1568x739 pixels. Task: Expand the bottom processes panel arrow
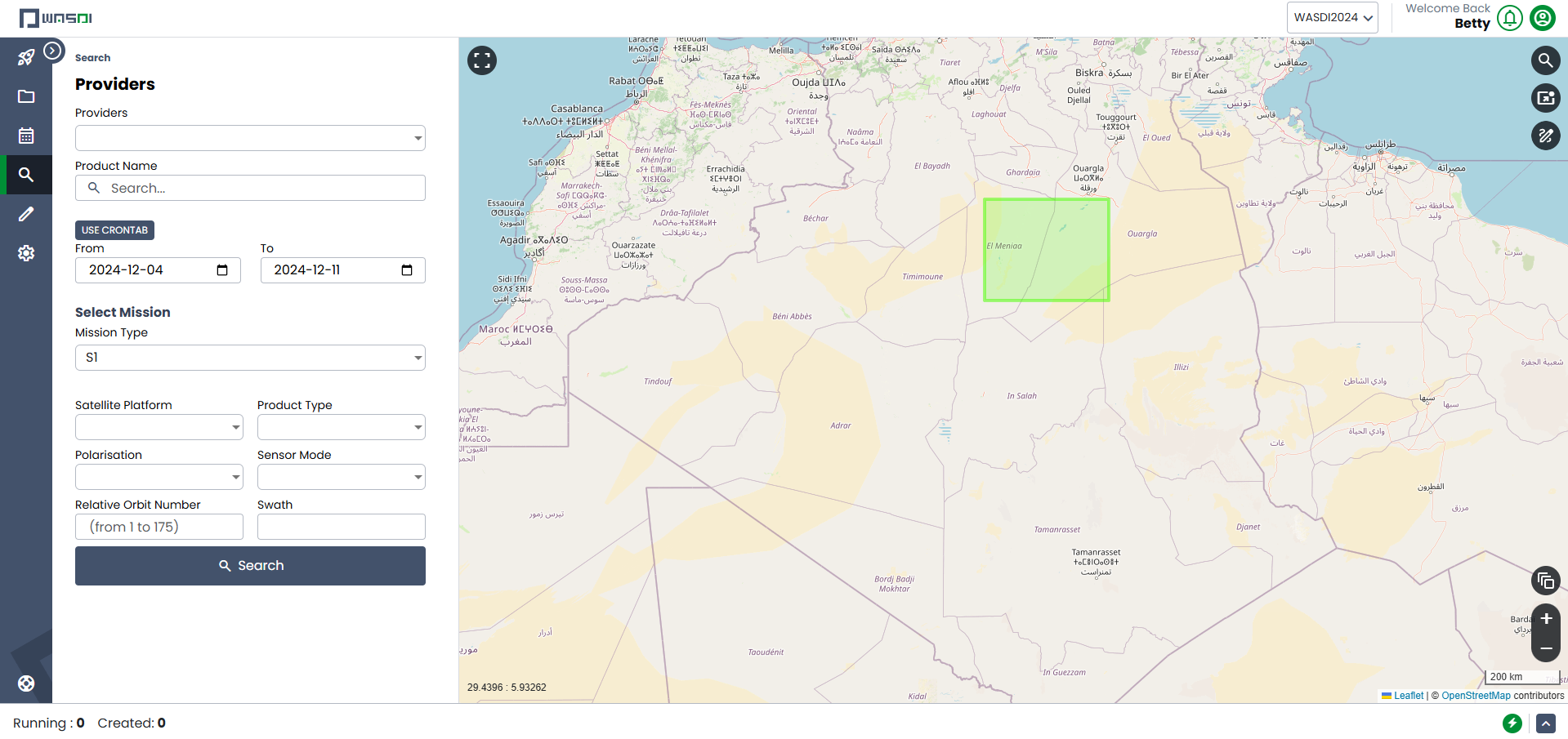point(1545,723)
